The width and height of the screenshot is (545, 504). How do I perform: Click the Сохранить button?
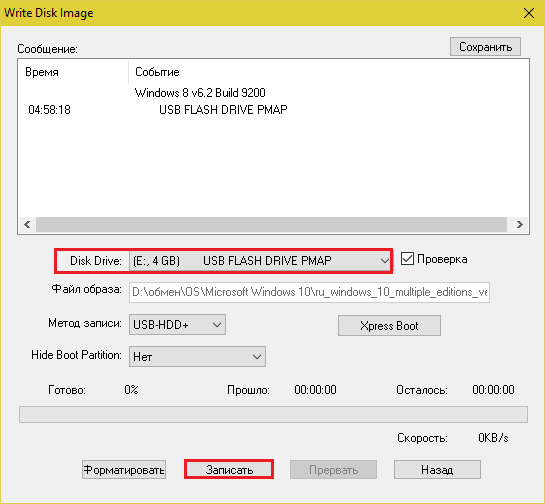pyautogui.click(x=485, y=47)
